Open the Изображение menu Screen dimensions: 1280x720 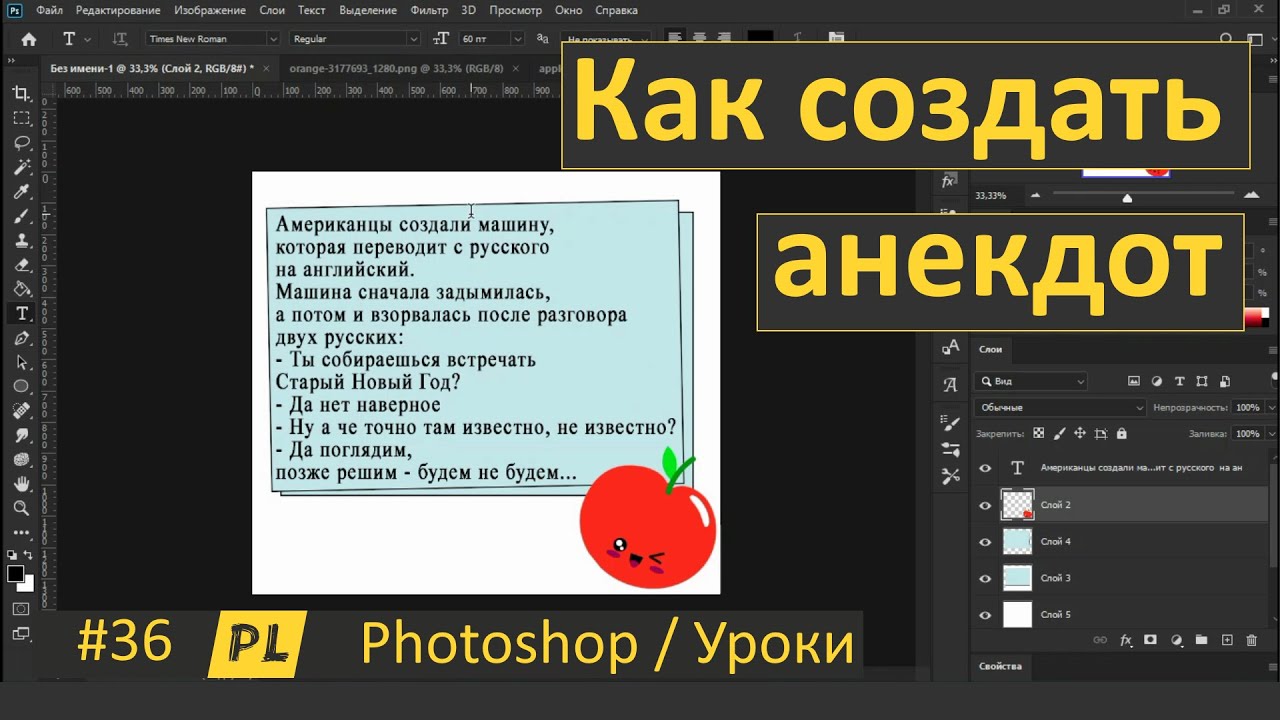[210, 10]
